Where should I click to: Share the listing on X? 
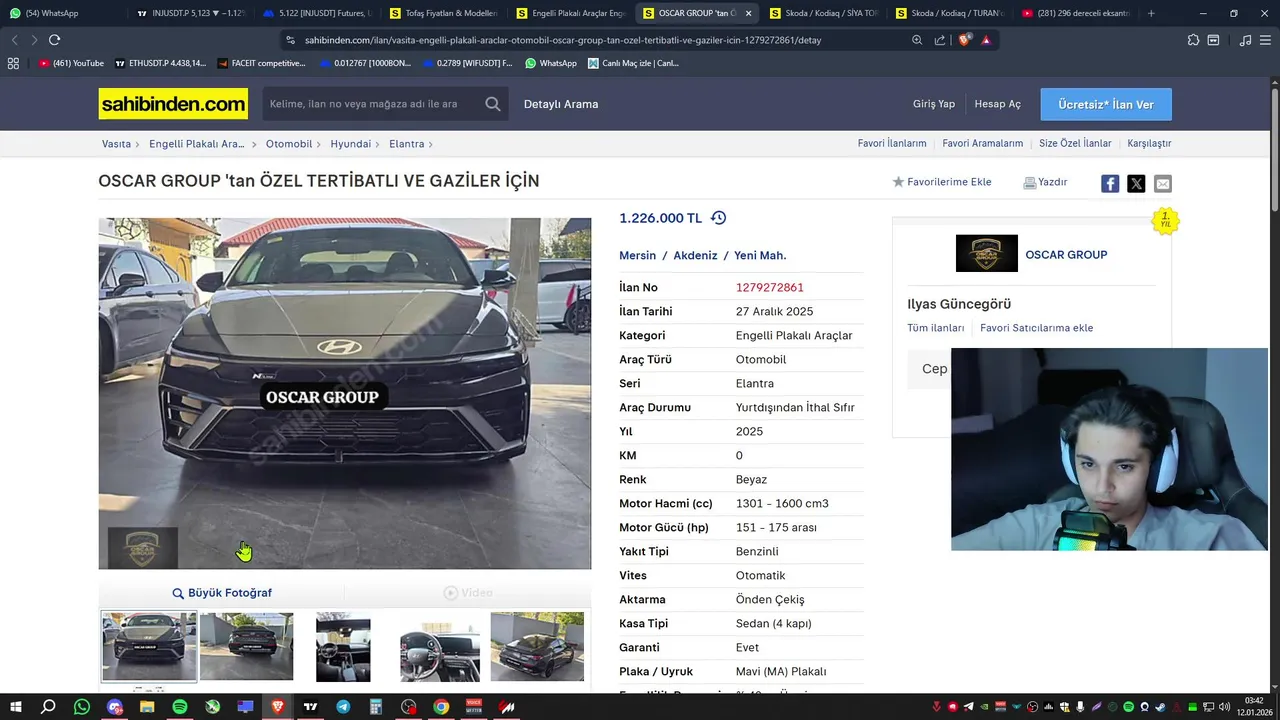(1136, 183)
